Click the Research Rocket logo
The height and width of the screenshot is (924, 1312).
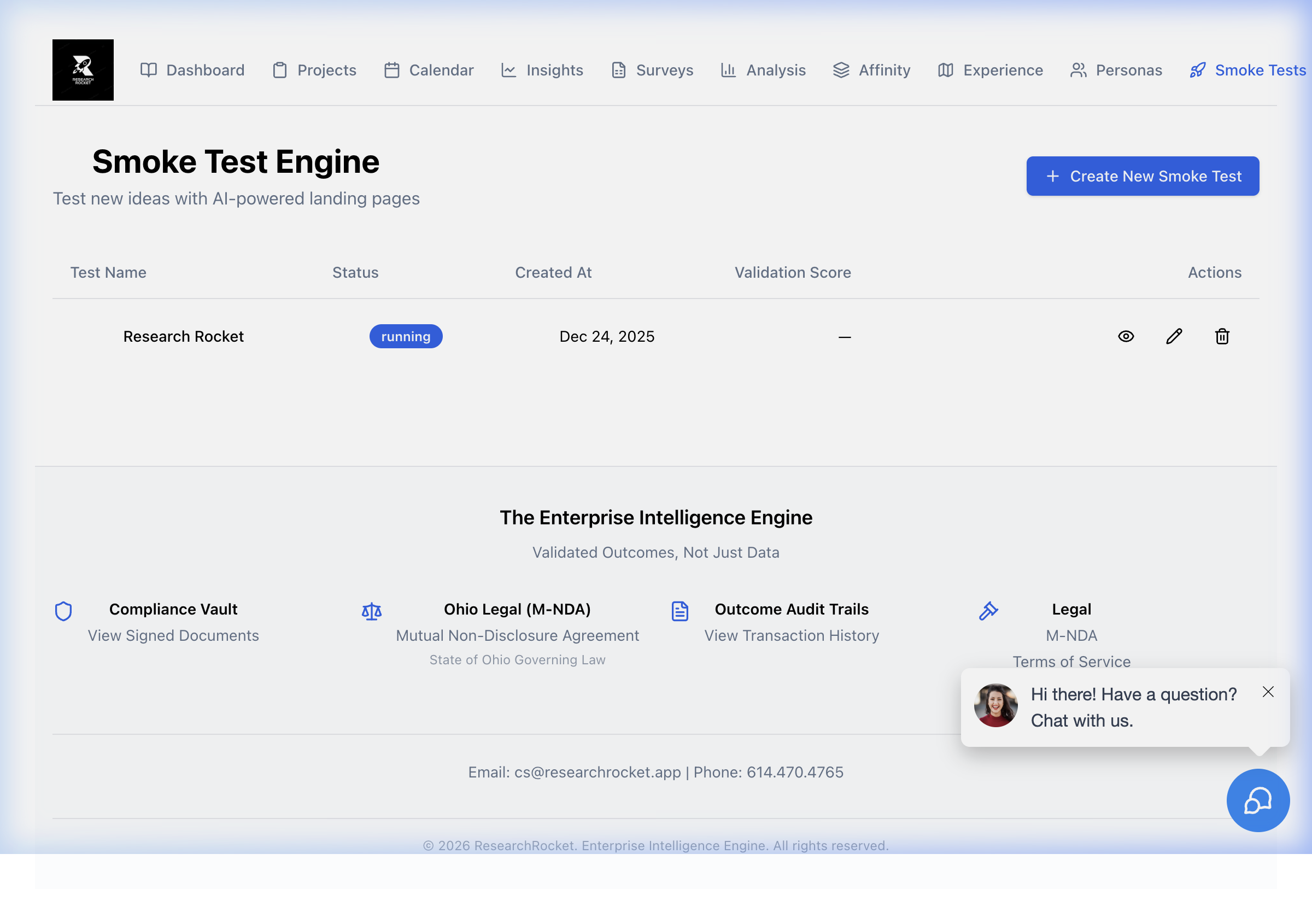[x=83, y=70]
